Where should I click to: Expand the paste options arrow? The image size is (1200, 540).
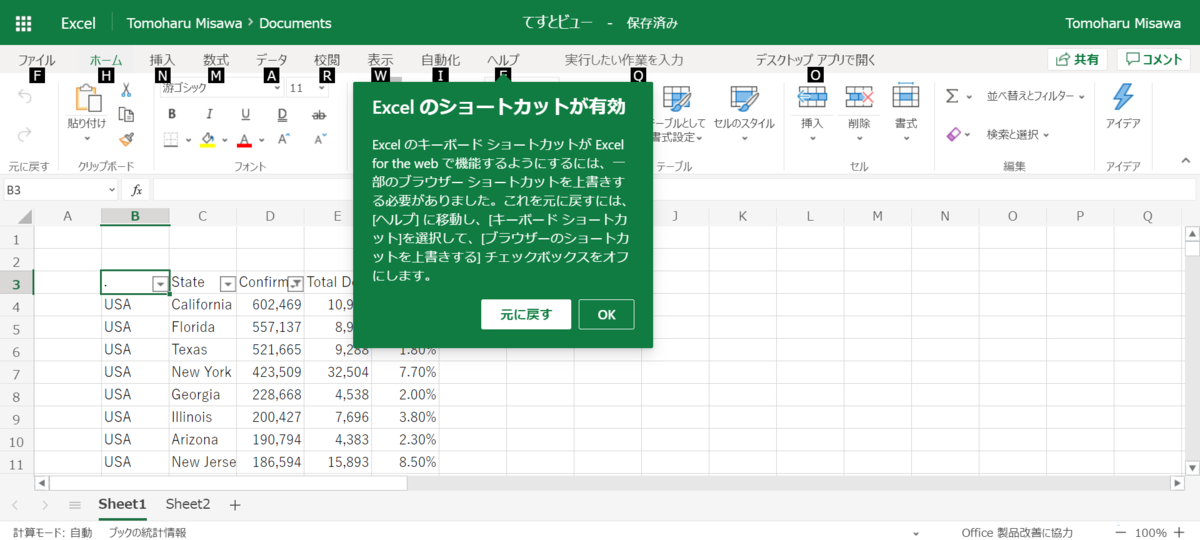(88, 138)
